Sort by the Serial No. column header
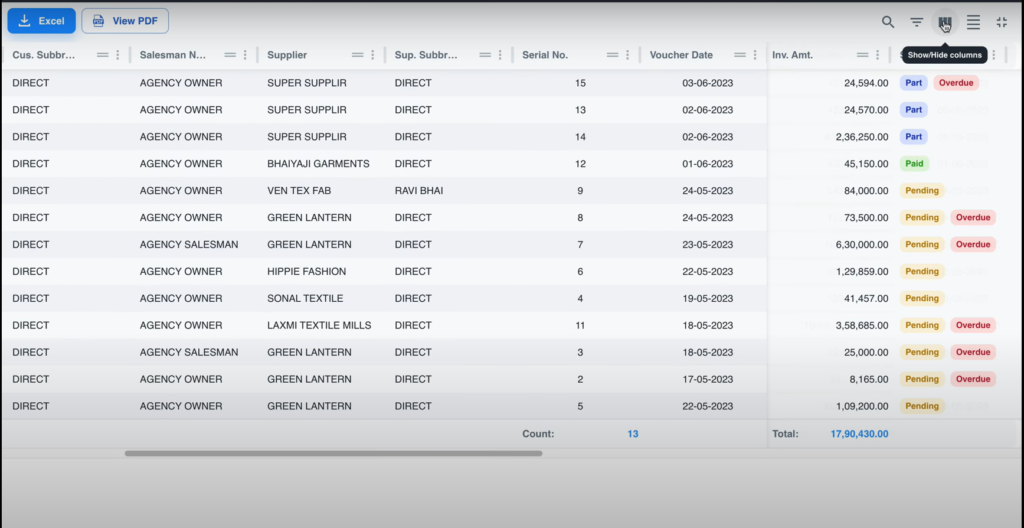The width and height of the screenshot is (1024, 528). tap(545, 55)
